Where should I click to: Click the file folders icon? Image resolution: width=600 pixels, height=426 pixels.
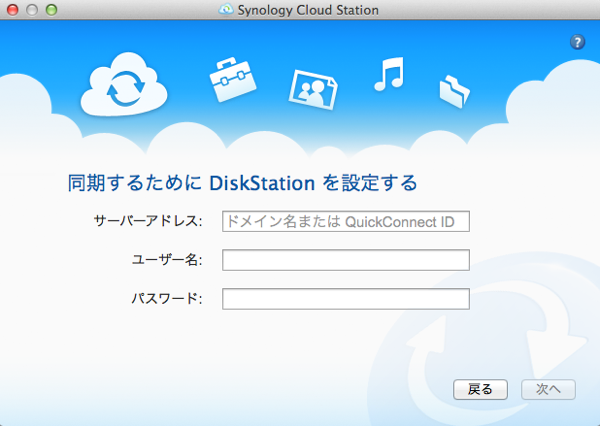454,91
